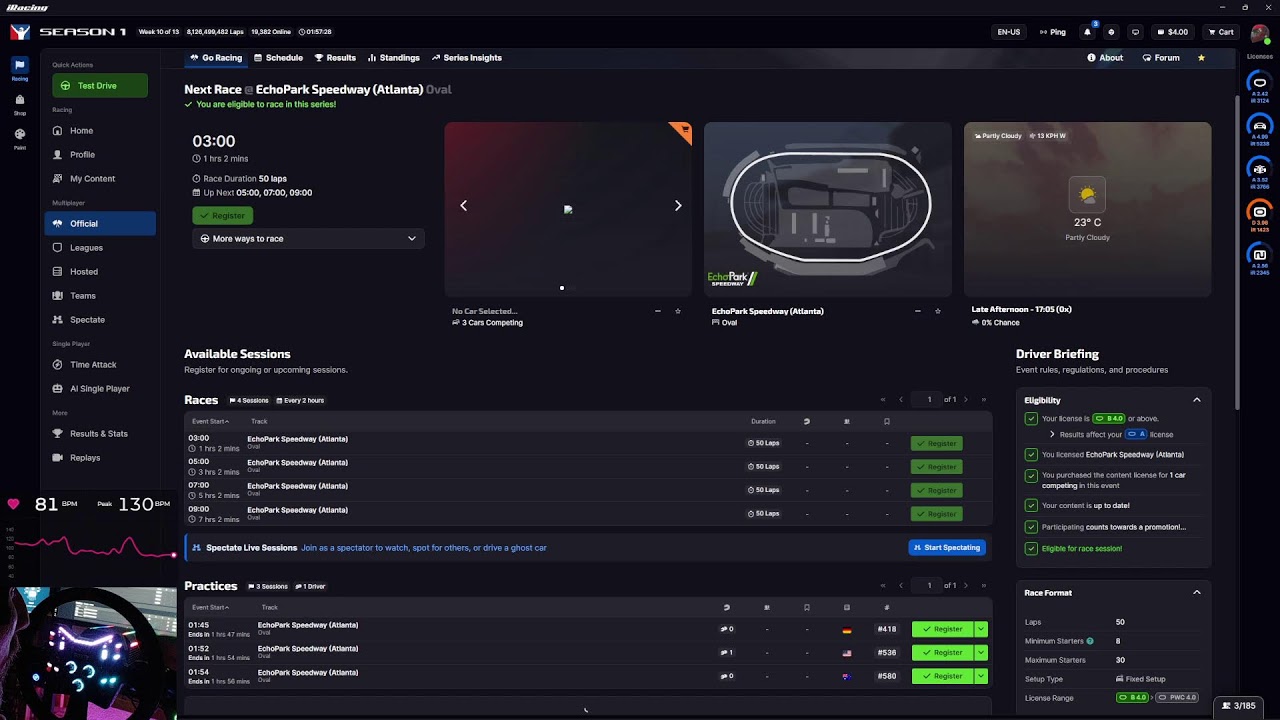Collapse the Race Format panel

(x=1196, y=593)
